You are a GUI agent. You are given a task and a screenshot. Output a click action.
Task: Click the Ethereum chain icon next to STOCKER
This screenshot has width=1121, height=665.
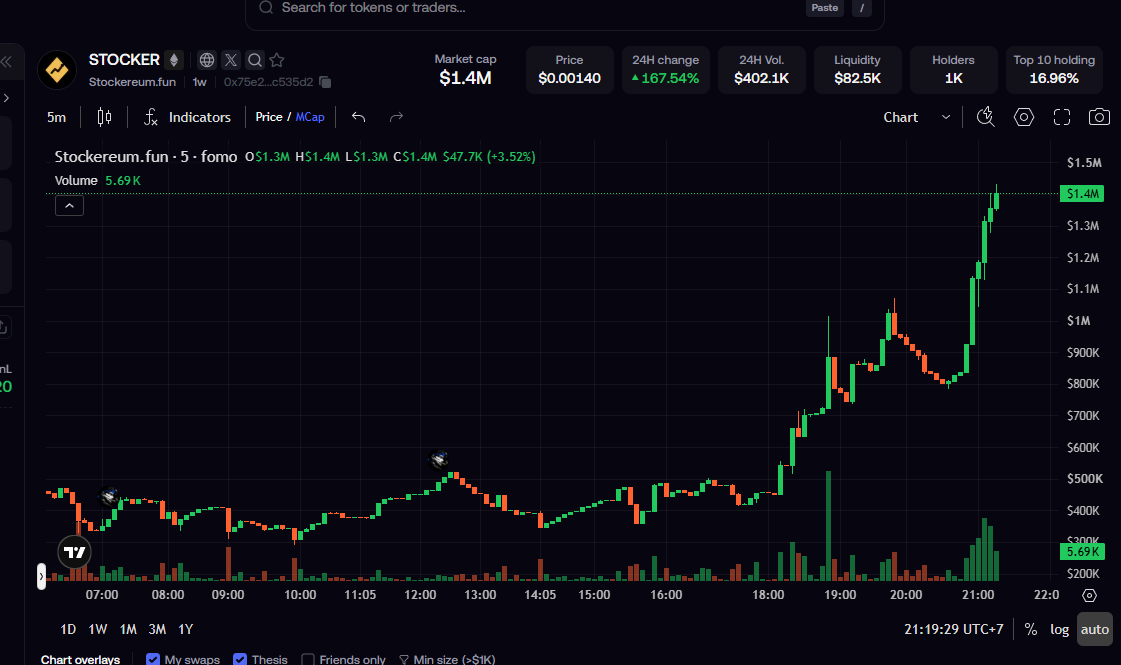pyautogui.click(x=173, y=60)
